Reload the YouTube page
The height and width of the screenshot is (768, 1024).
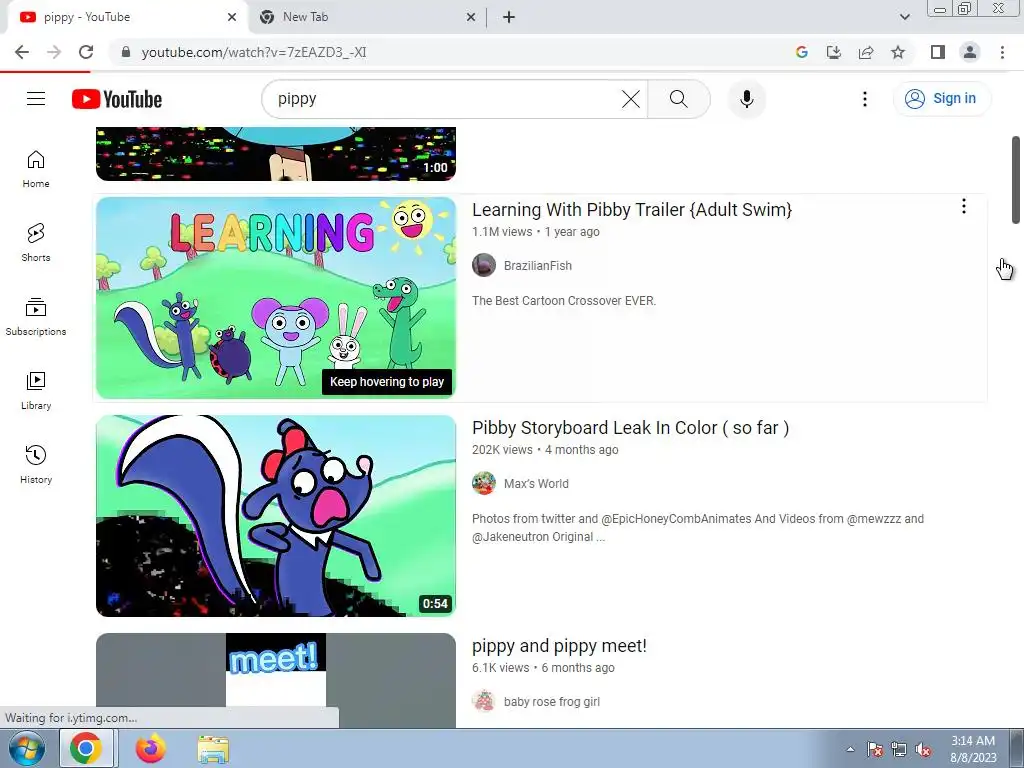point(86,52)
